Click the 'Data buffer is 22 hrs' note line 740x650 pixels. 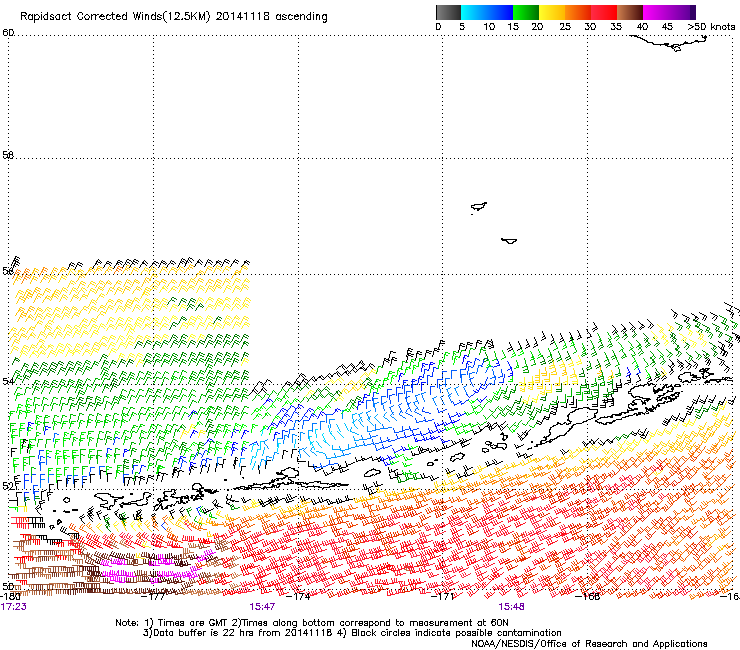pos(352,633)
